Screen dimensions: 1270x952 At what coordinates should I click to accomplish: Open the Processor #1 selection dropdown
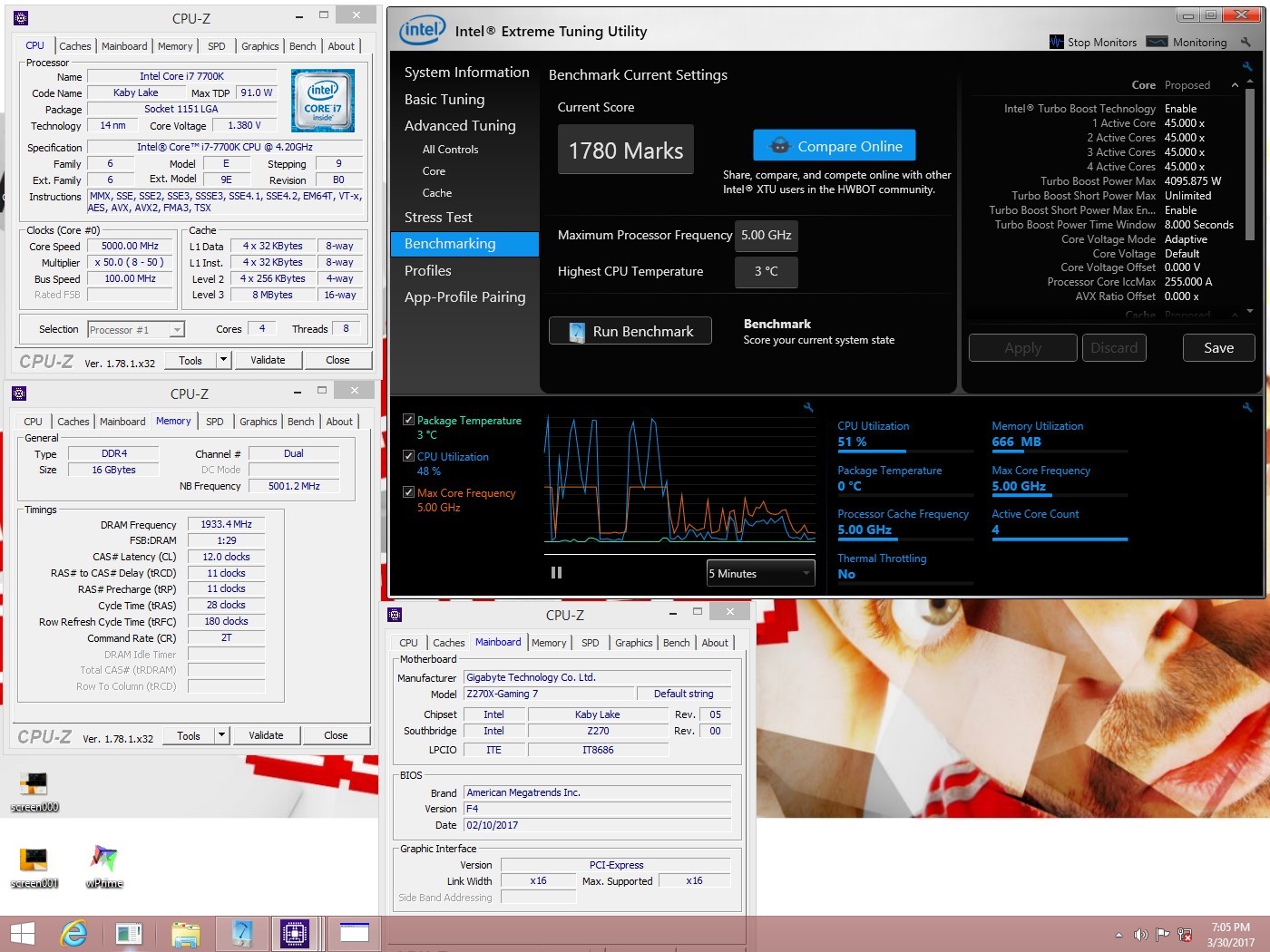136,329
